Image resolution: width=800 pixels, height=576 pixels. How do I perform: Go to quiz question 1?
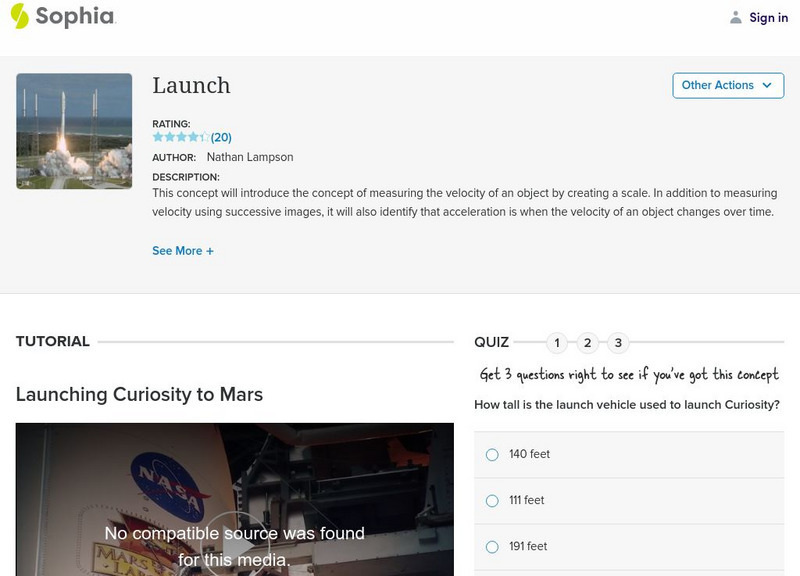pyautogui.click(x=557, y=343)
